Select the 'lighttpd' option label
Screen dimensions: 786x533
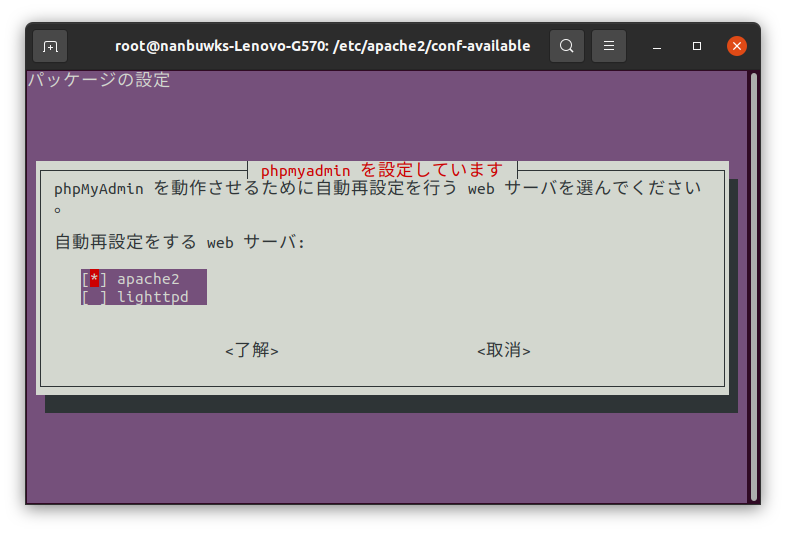[x=153, y=297]
